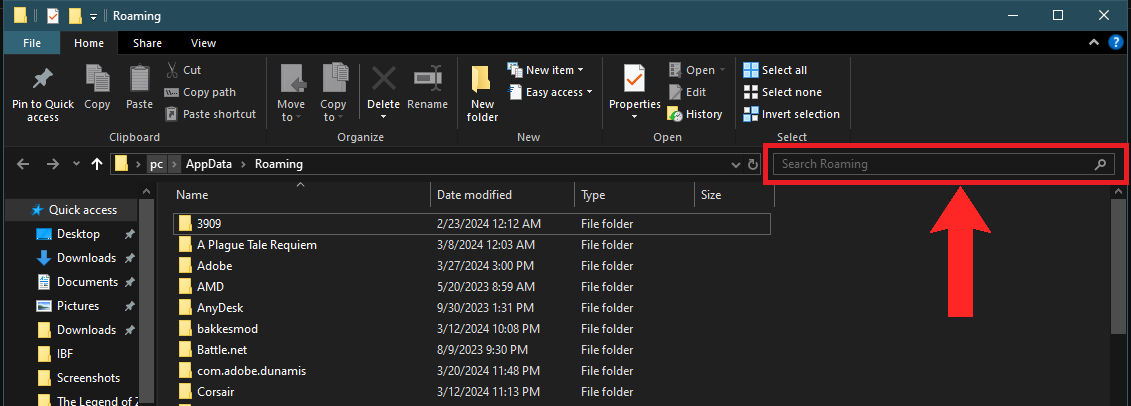Click the Copy icon in Clipboard group
Viewport: 1131px width, 406px height.
point(97,79)
